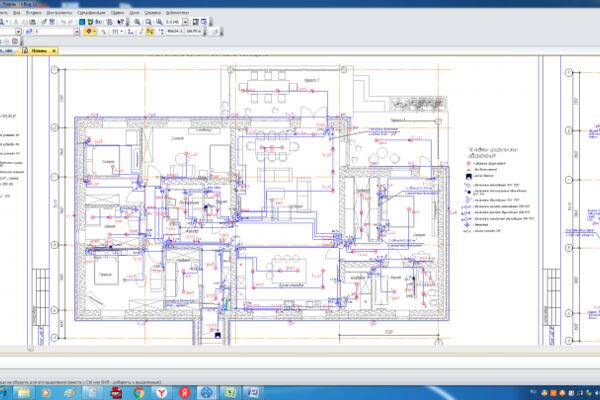Switch to the yellow Планы document tab

39,51
